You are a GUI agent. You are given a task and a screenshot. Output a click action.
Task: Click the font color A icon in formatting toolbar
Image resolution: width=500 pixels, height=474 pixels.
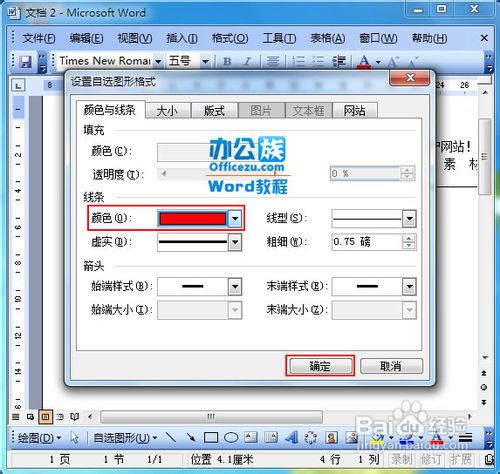364,62
